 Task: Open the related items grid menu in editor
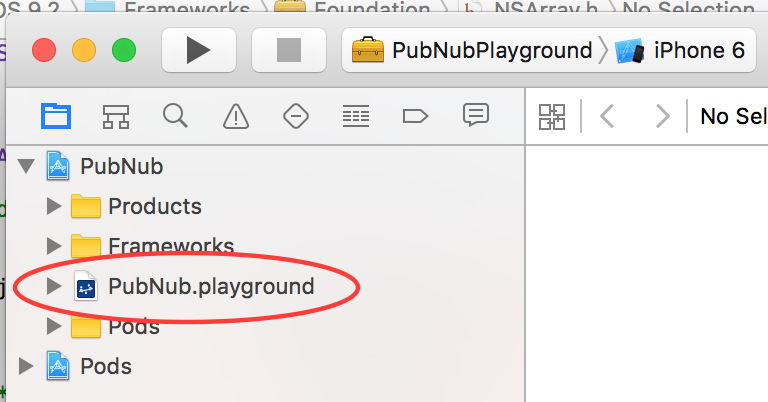[x=552, y=117]
